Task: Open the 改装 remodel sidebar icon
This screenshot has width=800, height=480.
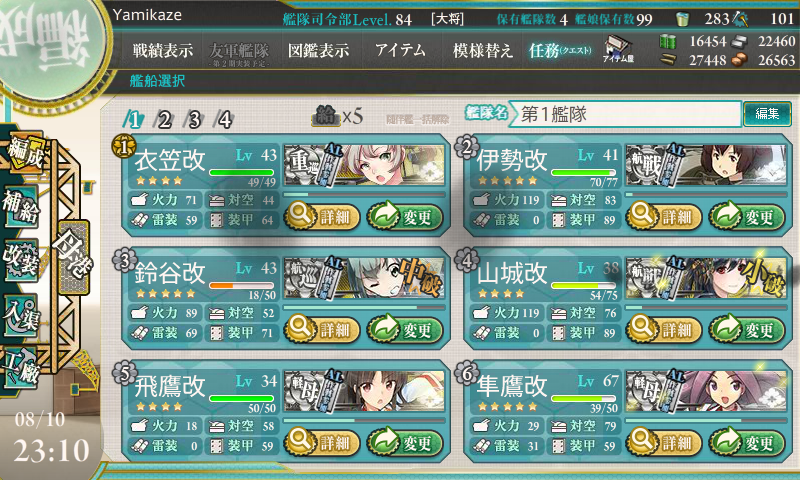Action: [20, 259]
